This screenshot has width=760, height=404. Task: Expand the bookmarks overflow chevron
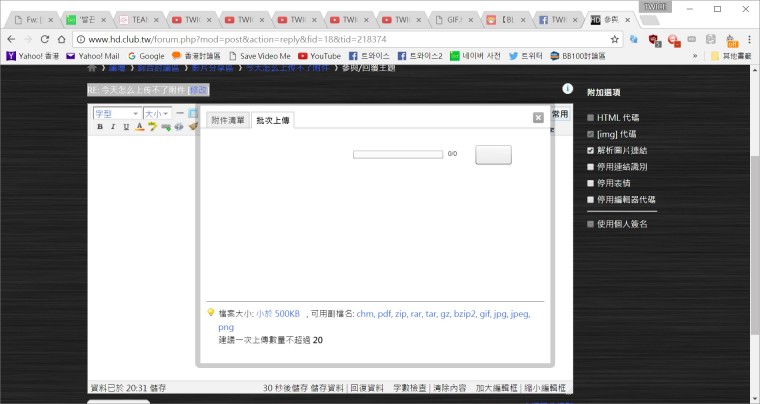tap(695, 56)
